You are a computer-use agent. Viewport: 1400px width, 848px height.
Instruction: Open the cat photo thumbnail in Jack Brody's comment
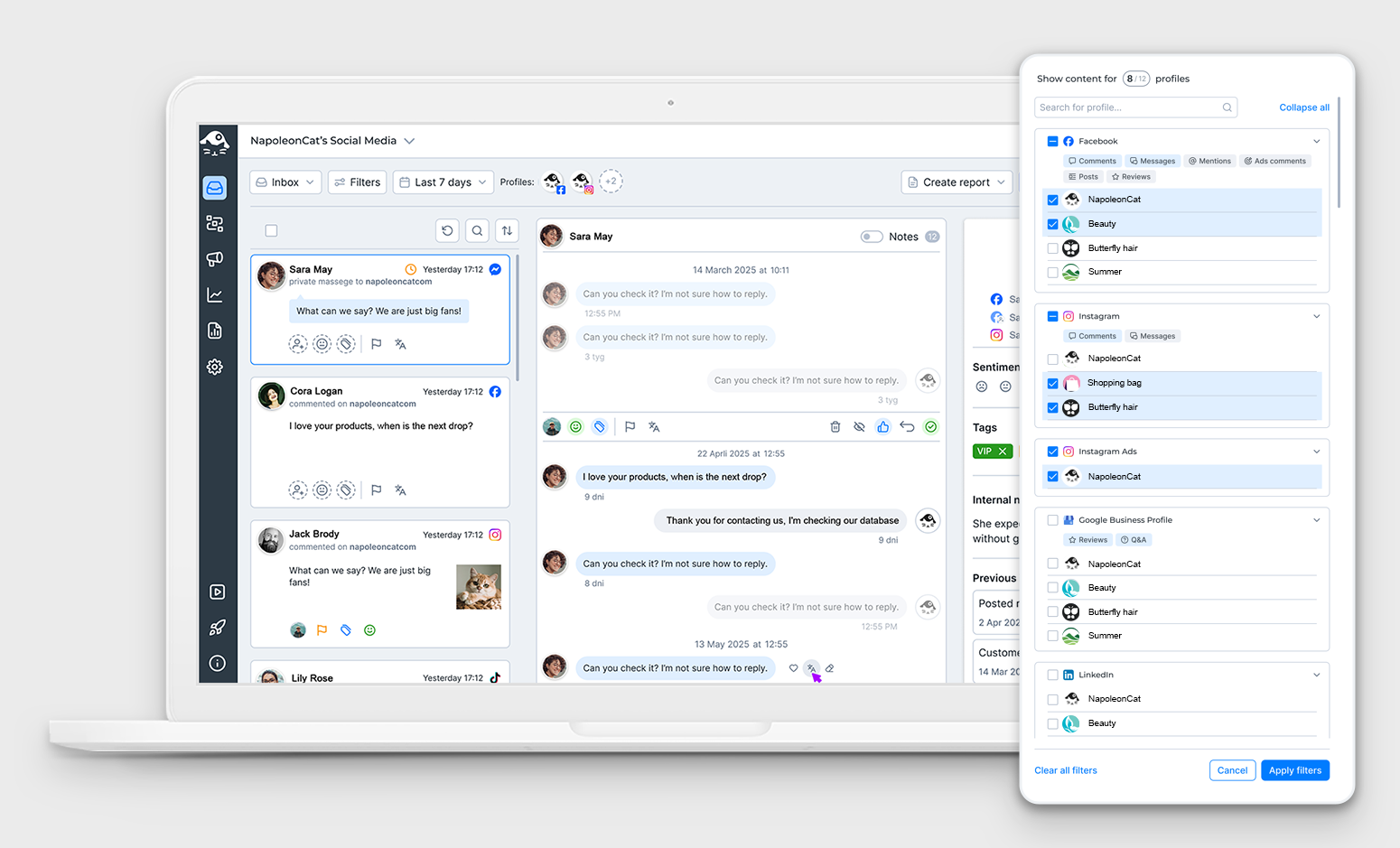click(479, 587)
